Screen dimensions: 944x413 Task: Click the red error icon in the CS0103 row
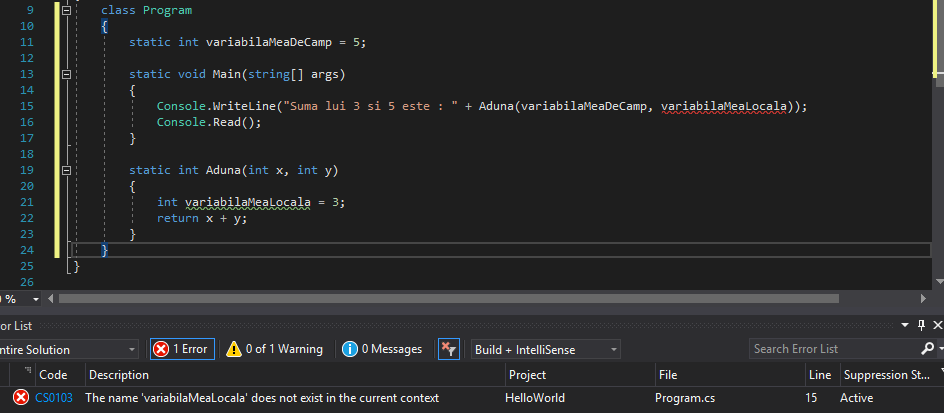point(20,398)
